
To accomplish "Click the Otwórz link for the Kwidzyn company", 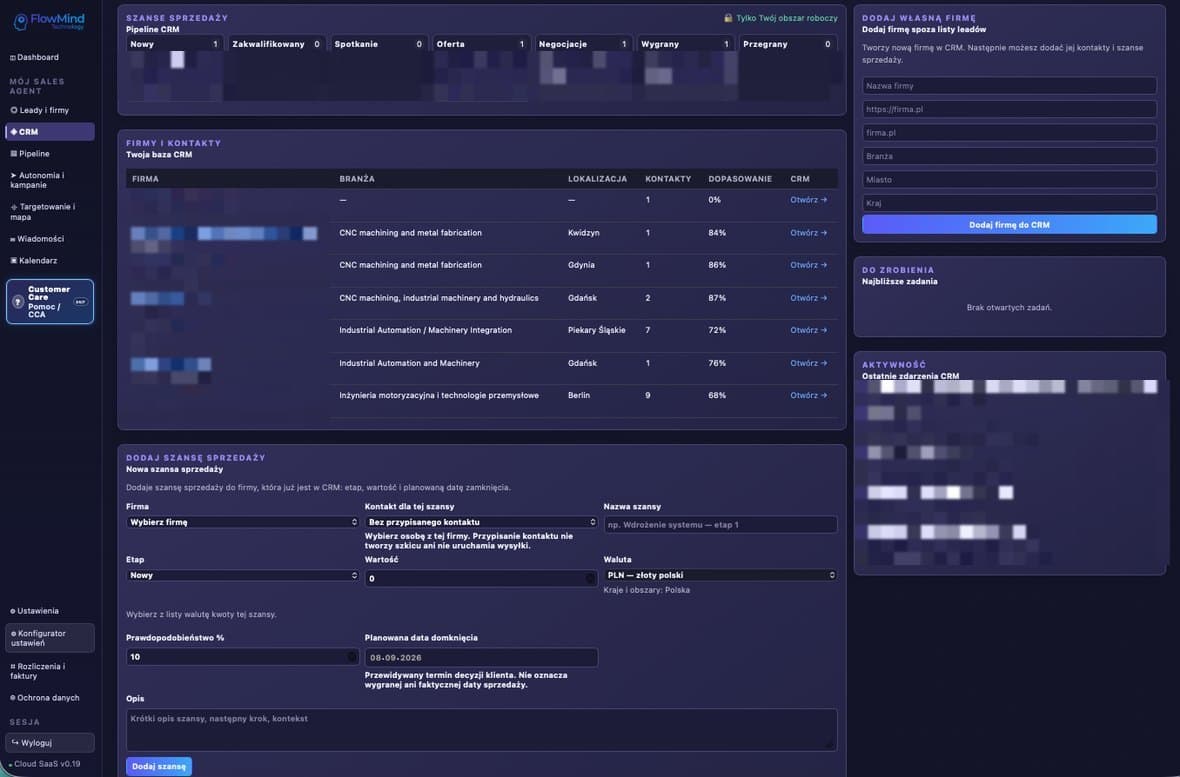I will point(808,233).
